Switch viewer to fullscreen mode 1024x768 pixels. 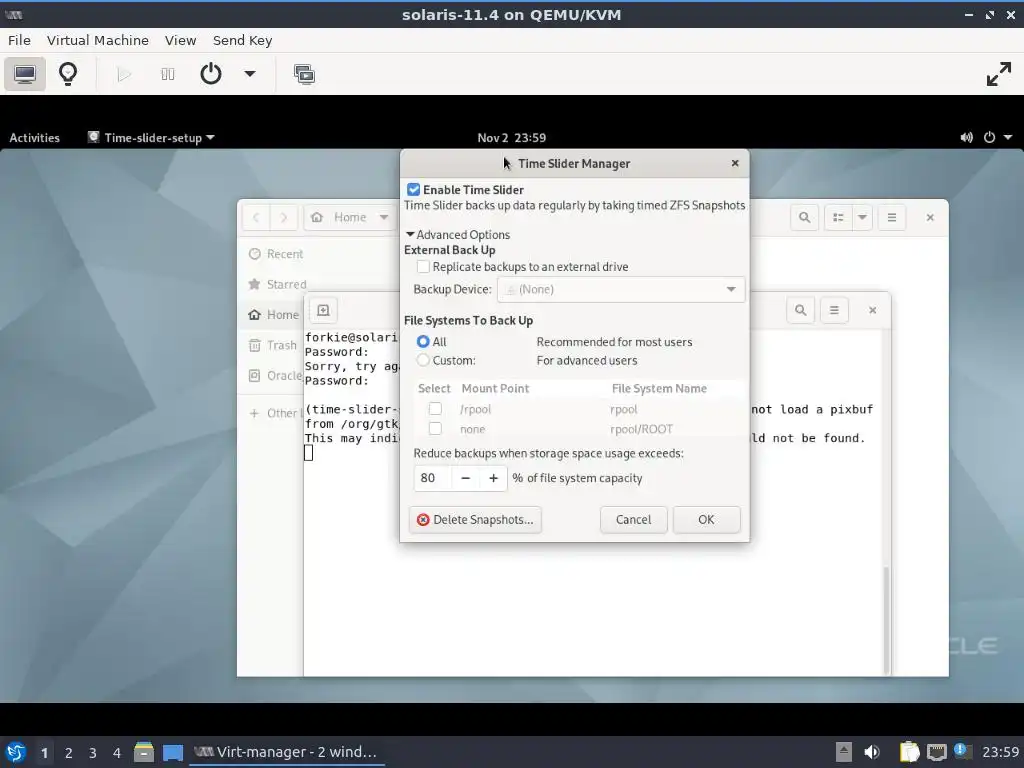tap(999, 74)
